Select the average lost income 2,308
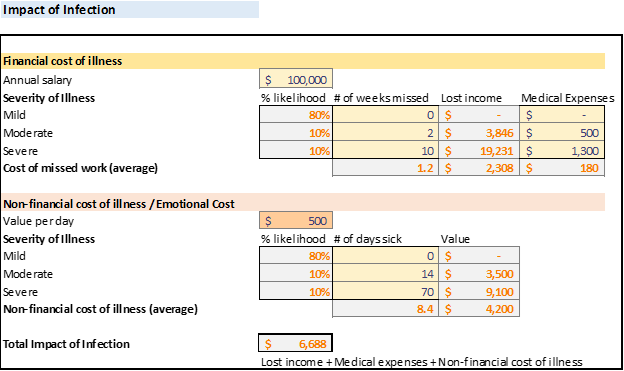 click(479, 168)
